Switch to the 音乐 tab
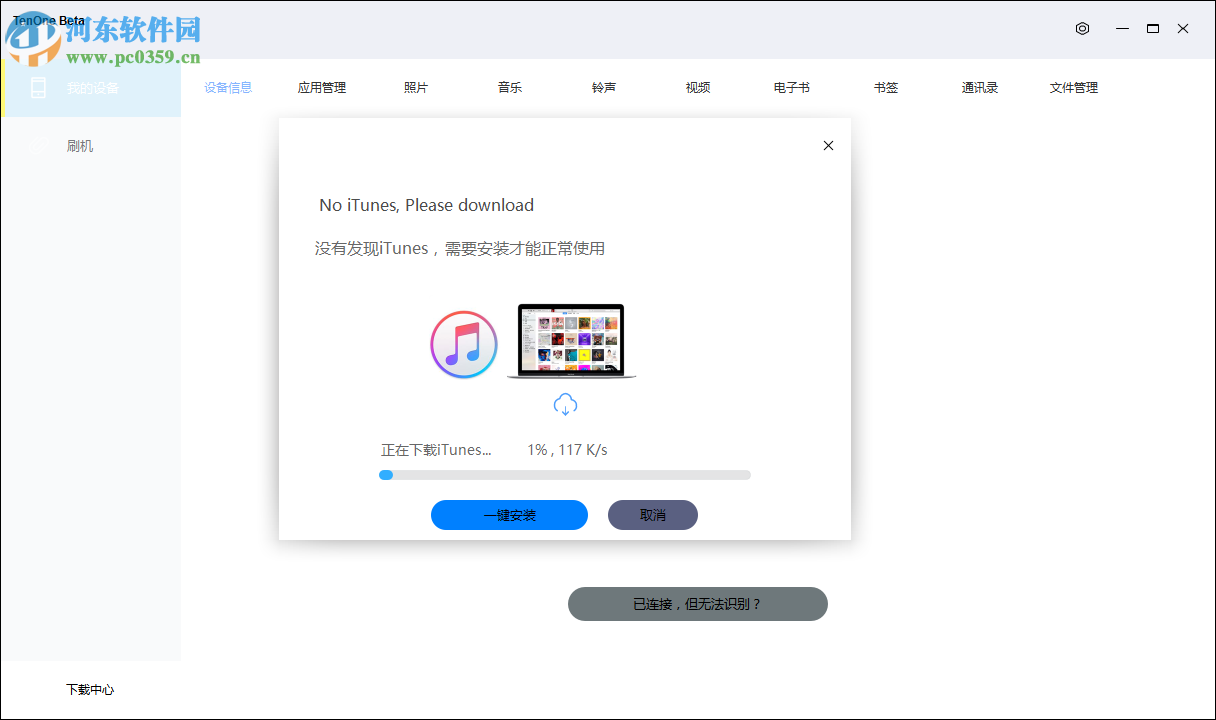Image resolution: width=1216 pixels, height=720 pixels. click(x=509, y=88)
